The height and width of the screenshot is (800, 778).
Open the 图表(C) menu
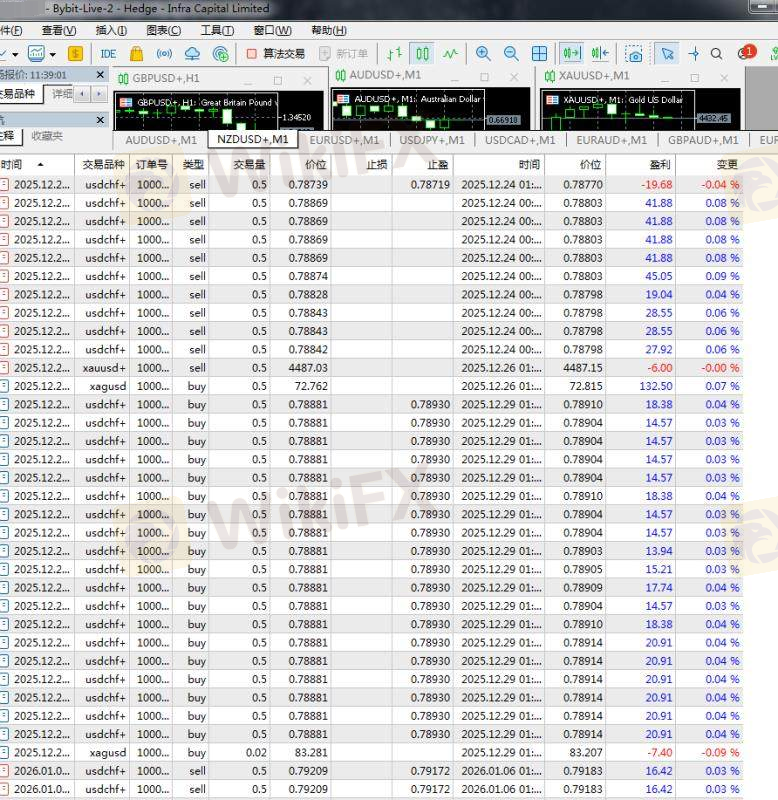[162, 31]
